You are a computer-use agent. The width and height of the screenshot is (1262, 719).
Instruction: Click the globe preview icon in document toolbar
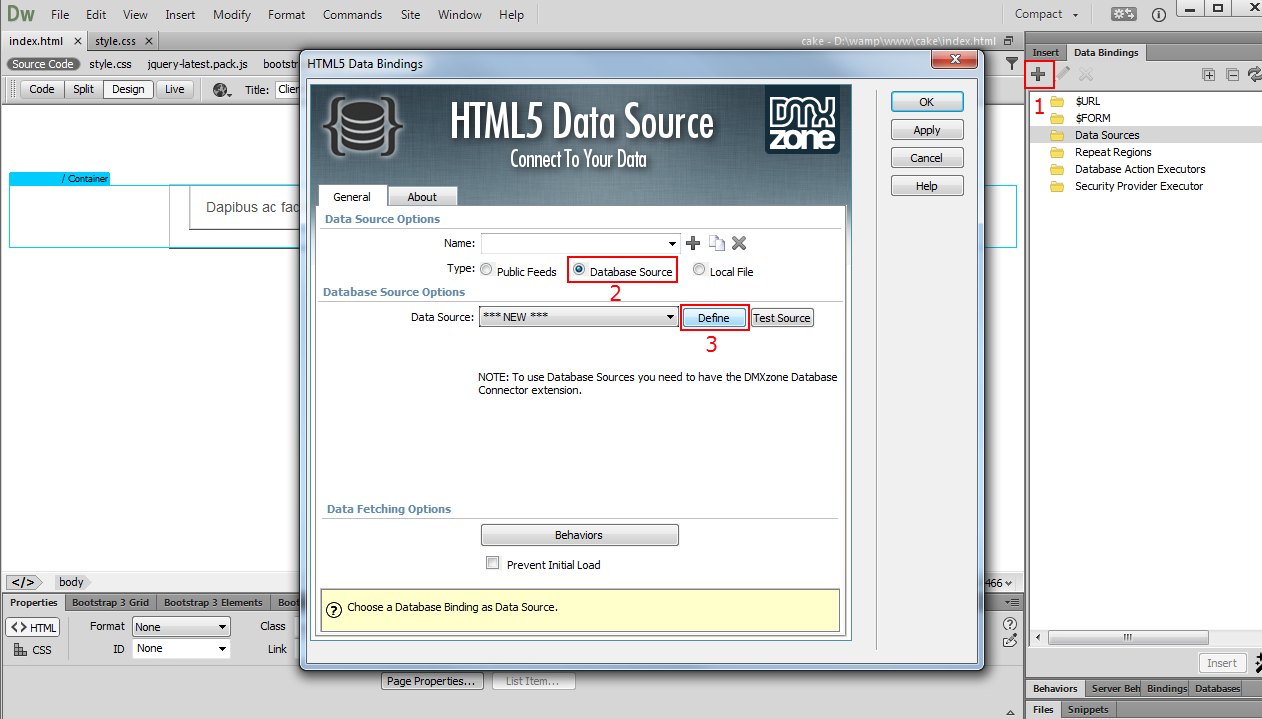coord(222,89)
